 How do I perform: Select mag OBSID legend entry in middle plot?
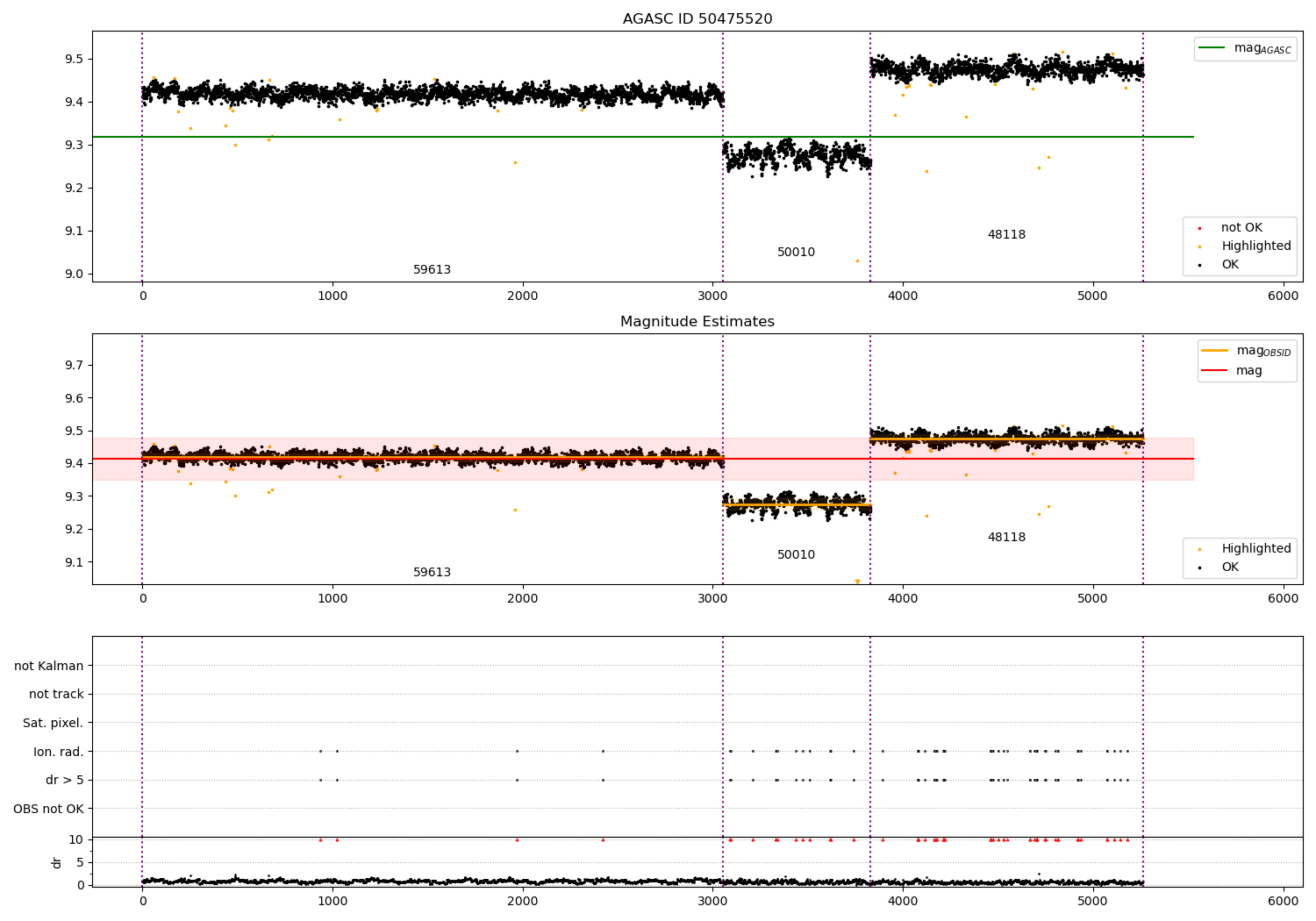tap(1247, 351)
